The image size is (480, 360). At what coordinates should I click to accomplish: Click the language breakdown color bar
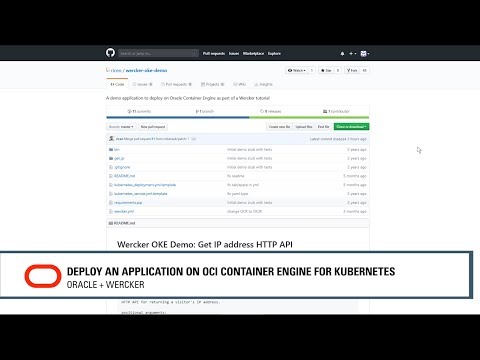(x=238, y=117)
